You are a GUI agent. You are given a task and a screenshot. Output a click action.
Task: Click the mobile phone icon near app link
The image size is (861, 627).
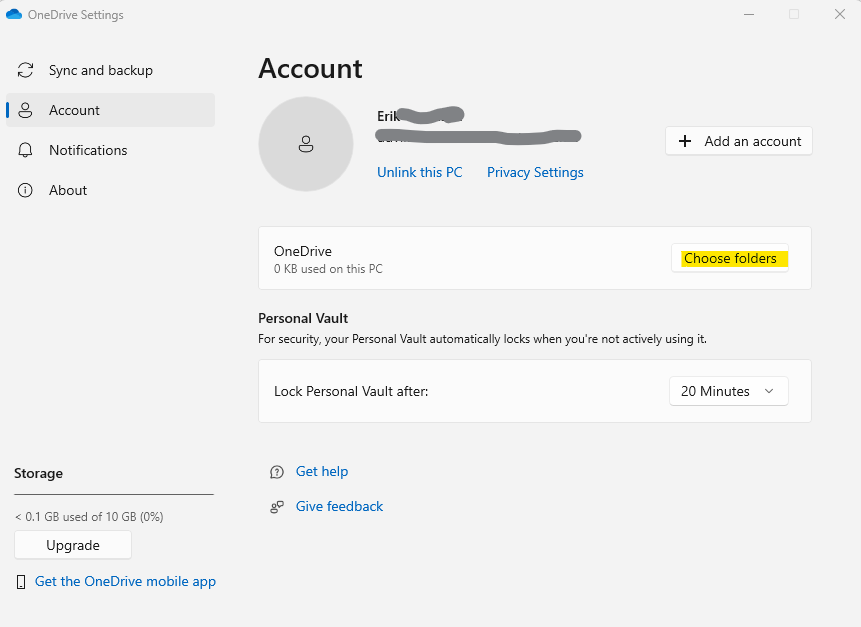[21, 582]
